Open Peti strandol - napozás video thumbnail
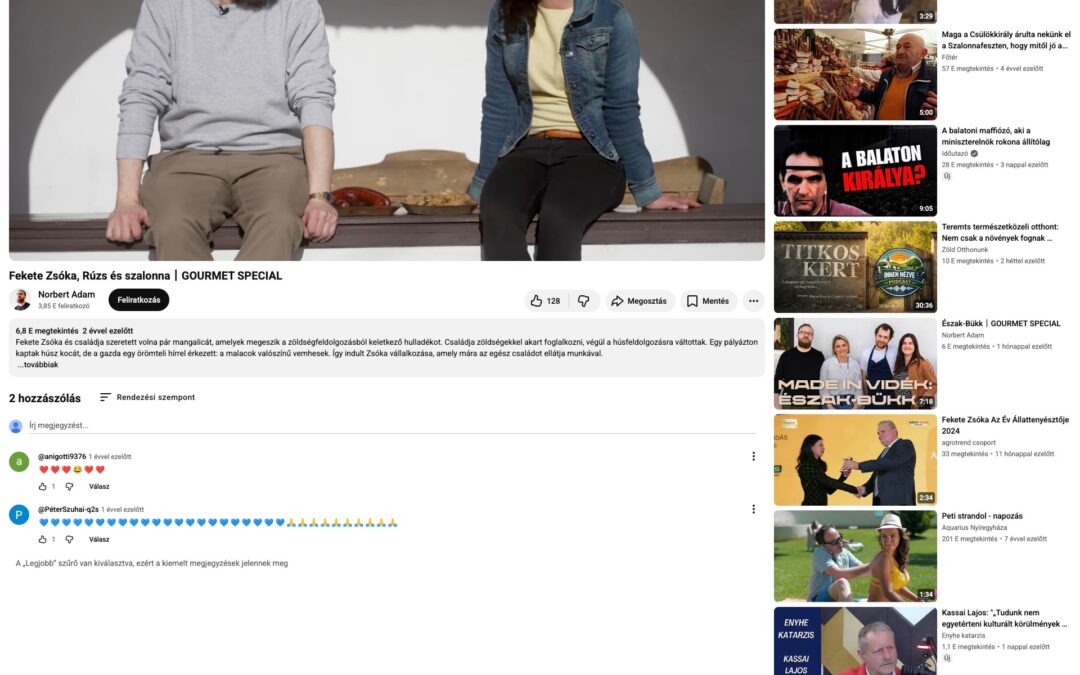This screenshot has height=675, width=1080. pos(855,556)
